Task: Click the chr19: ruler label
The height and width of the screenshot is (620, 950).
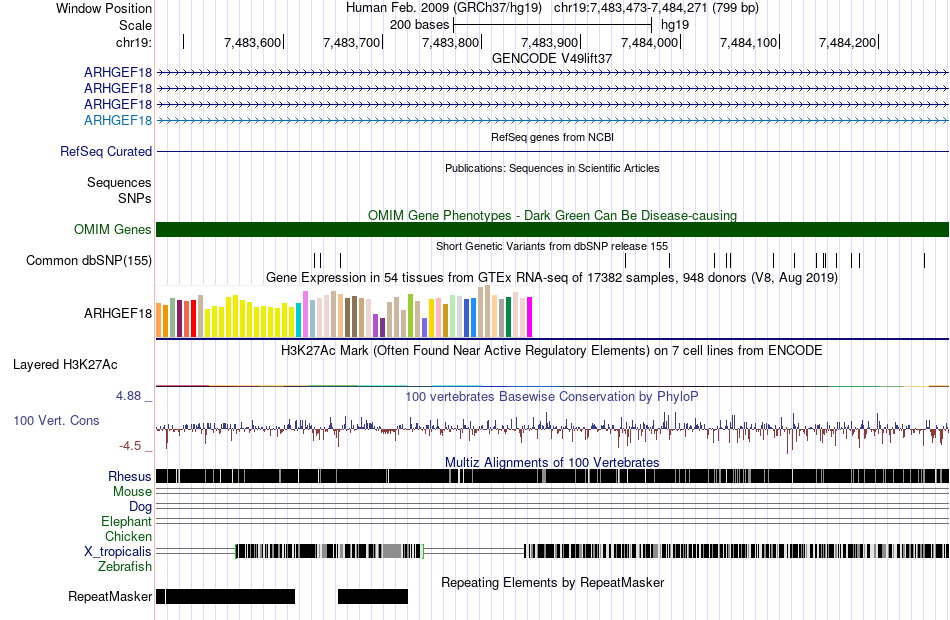Action: pyautogui.click(x=133, y=42)
